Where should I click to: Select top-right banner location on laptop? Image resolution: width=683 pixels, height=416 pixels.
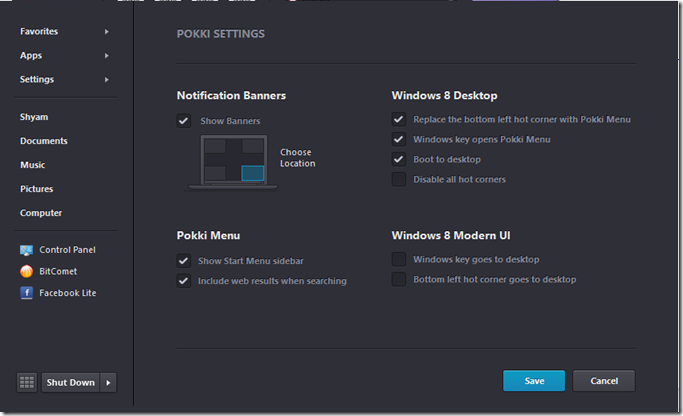pos(253,146)
